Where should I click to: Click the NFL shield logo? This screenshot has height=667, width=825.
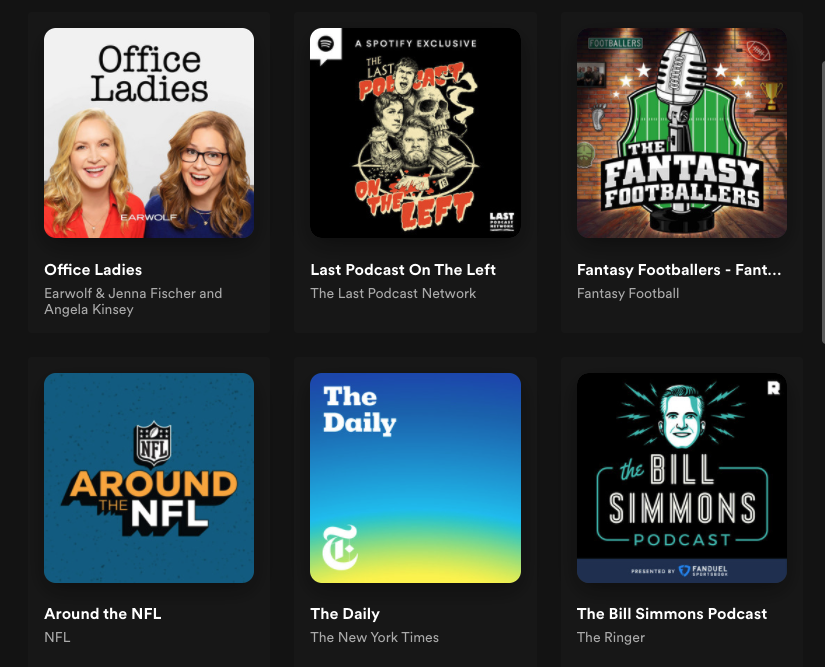point(153,444)
